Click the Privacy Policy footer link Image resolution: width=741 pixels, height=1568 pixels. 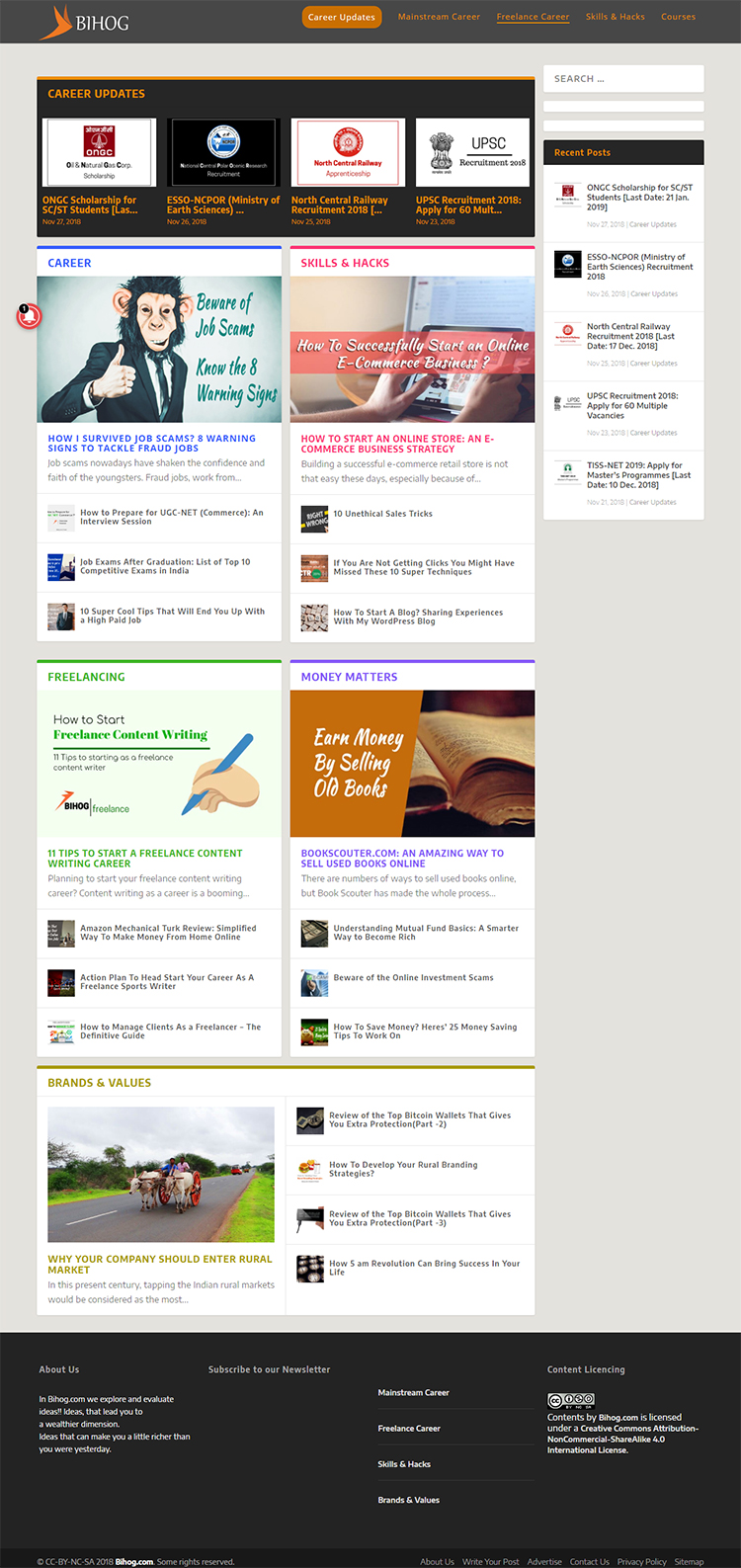pyautogui.click(x=641, y=1562)
